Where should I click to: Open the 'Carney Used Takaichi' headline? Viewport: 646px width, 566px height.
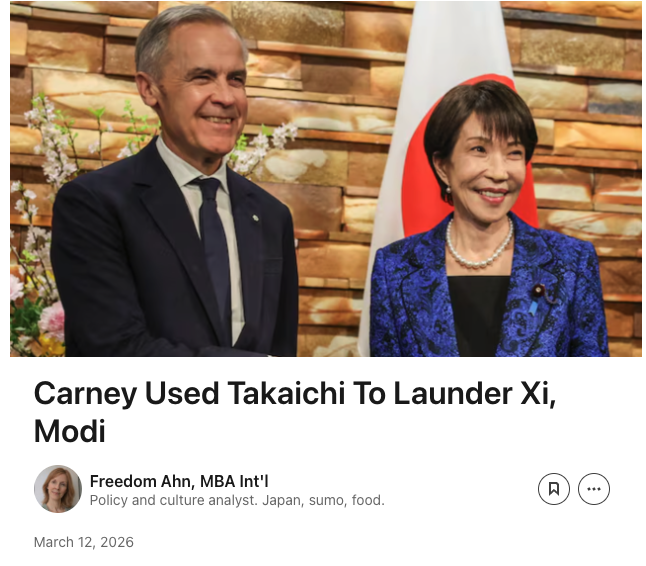(295, 412)
